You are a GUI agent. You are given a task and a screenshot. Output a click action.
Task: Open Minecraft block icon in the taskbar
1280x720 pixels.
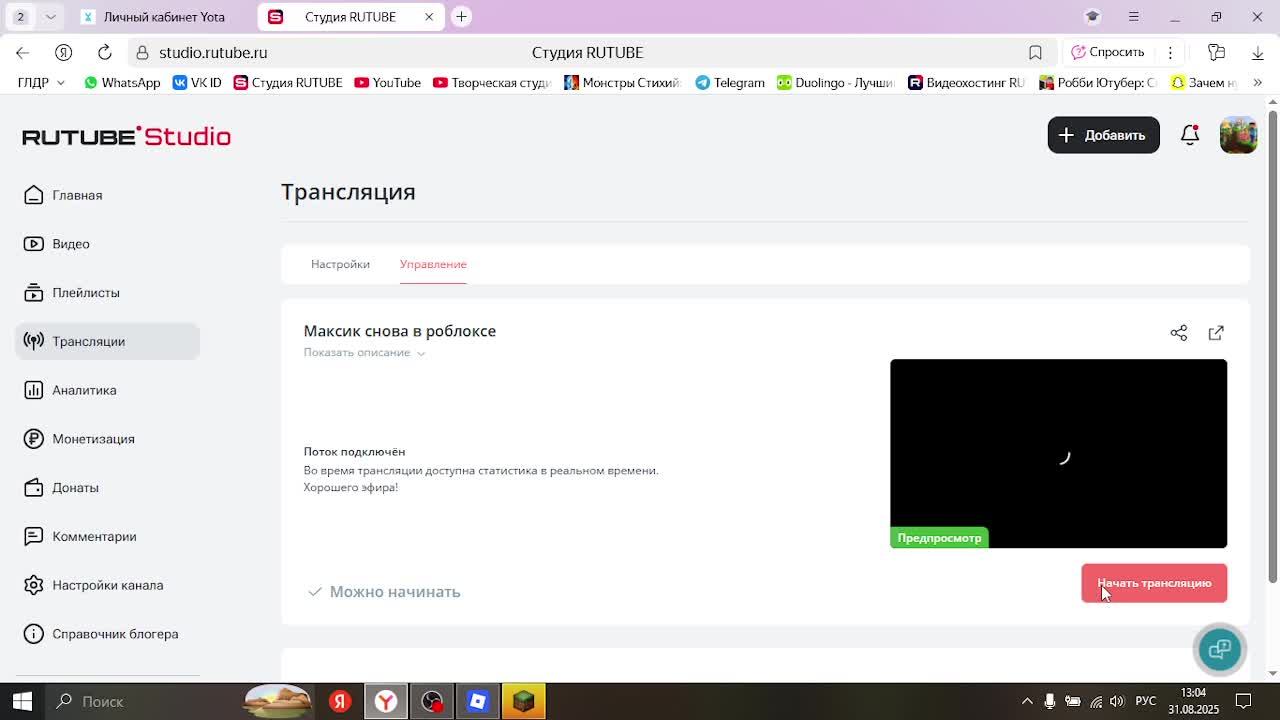click(524, 701)
